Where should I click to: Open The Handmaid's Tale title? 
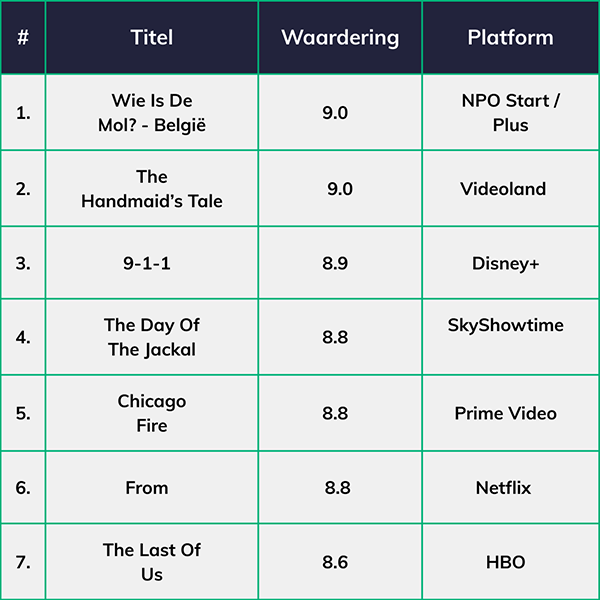152,189
